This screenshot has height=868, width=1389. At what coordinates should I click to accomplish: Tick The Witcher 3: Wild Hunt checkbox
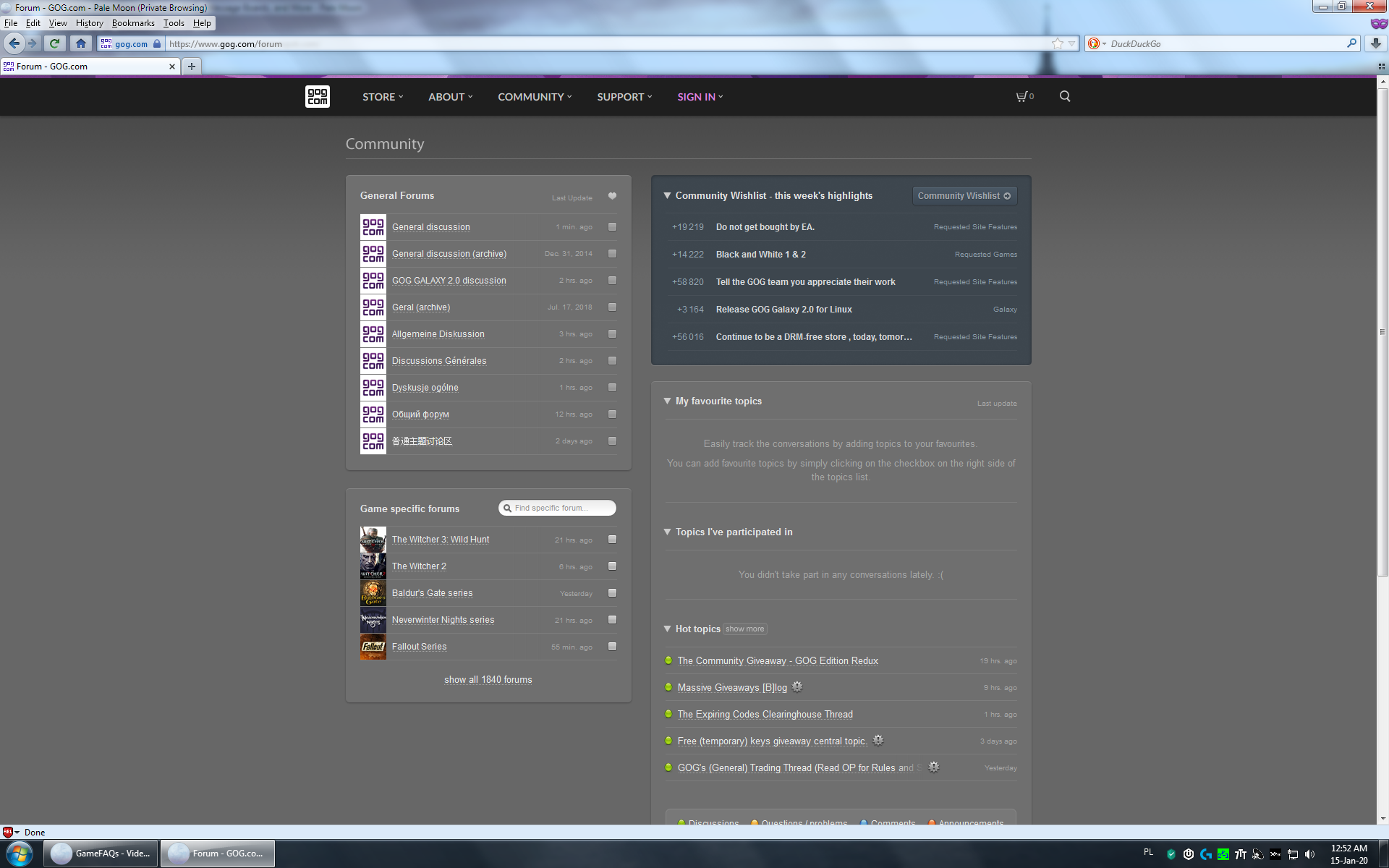[613, 540]
